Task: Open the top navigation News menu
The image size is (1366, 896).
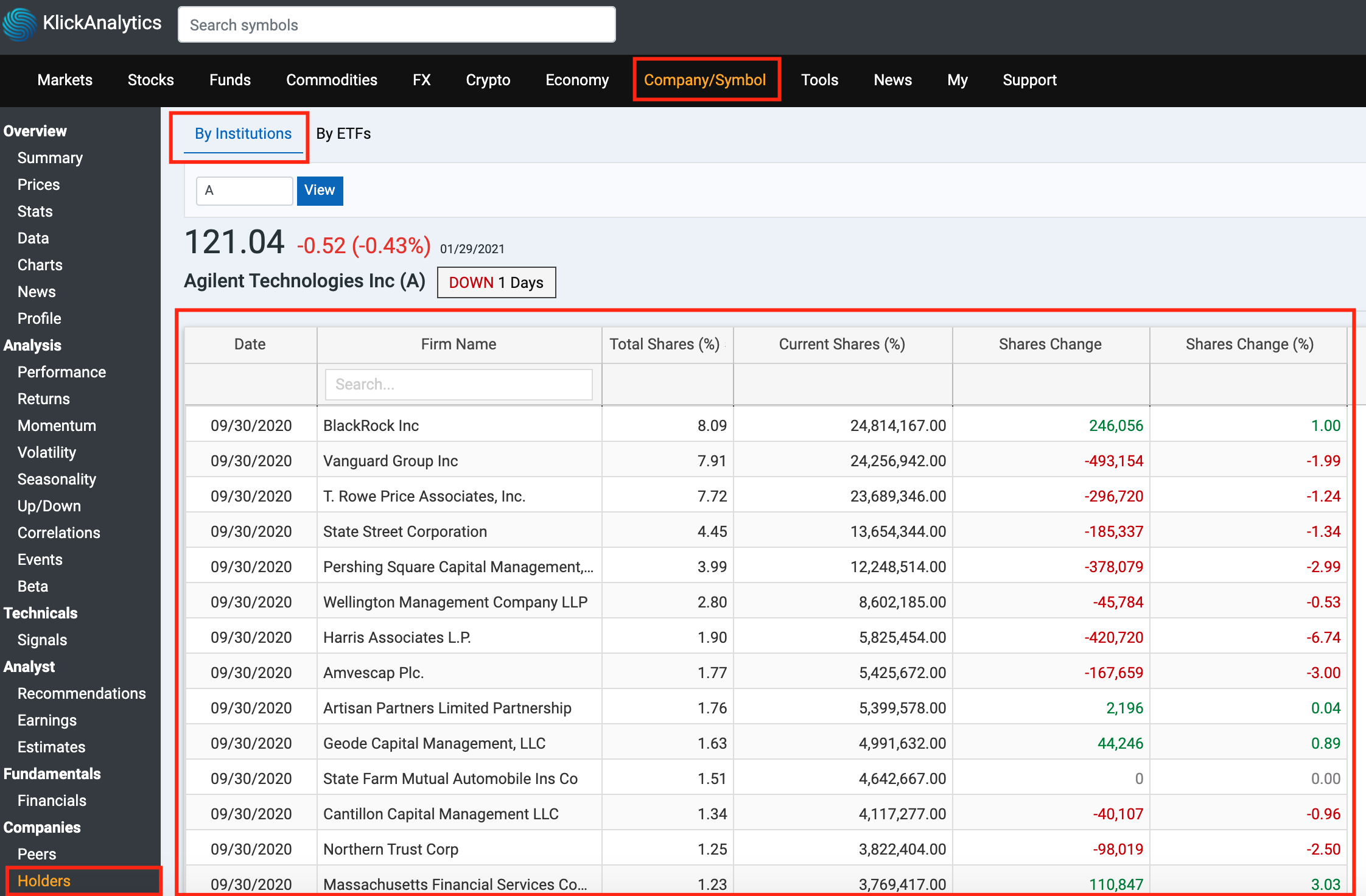Action: click(x=892, y=80)
